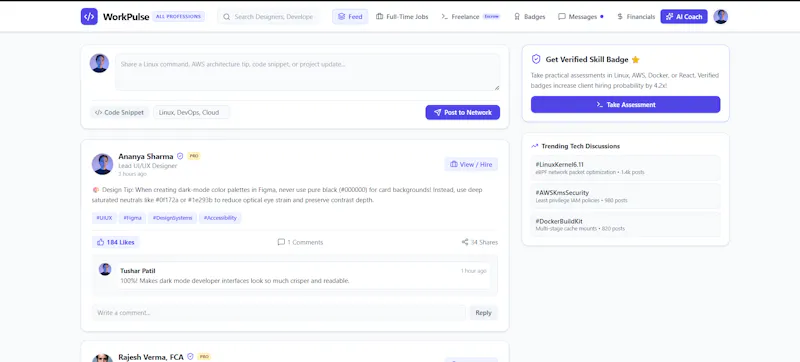Click the Linux, DevOps, Cloud tags field
The height and width of the screenshot is (362, 800).
tap(191, 112)
